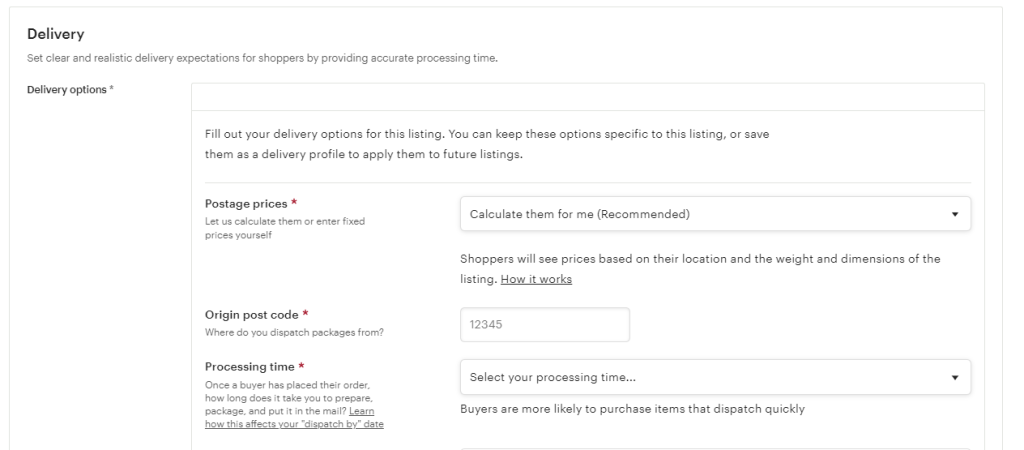1024x450 pixels.
Task: Click the Buyers are more likely hint text
Action: [x=632, y=409]
